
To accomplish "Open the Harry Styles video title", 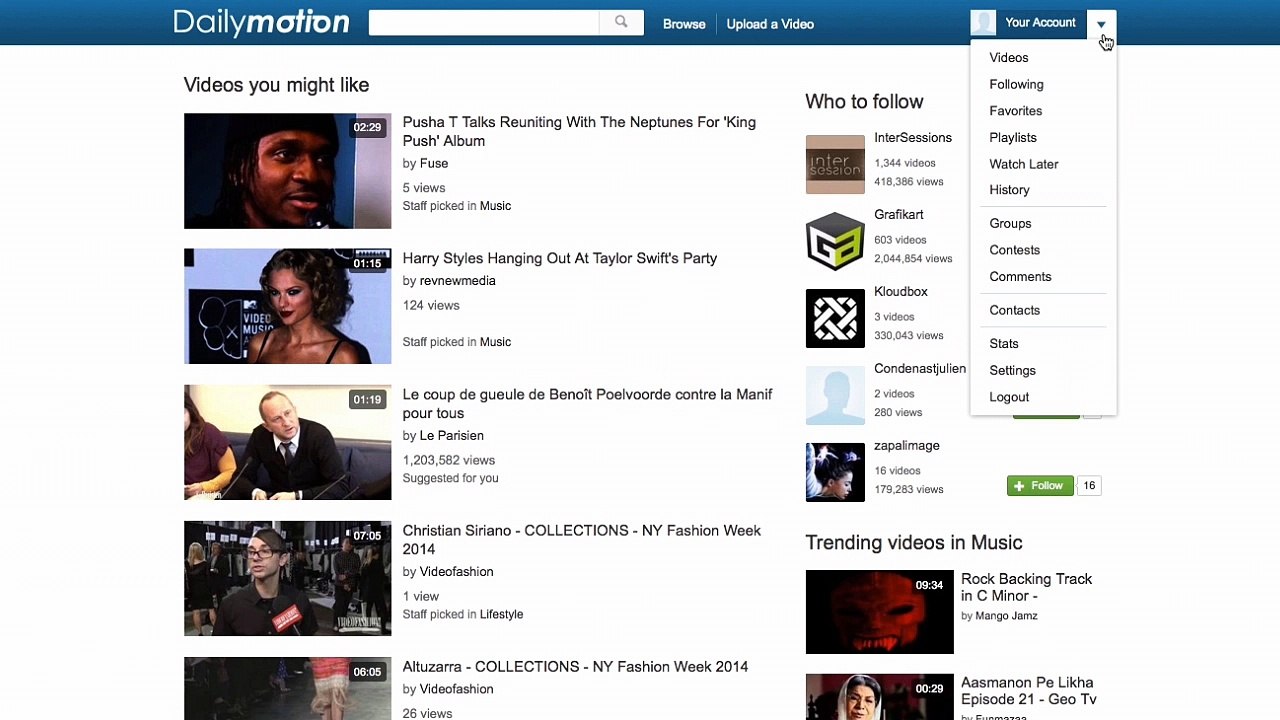I will pyautogui.click(x=559, y=258).
